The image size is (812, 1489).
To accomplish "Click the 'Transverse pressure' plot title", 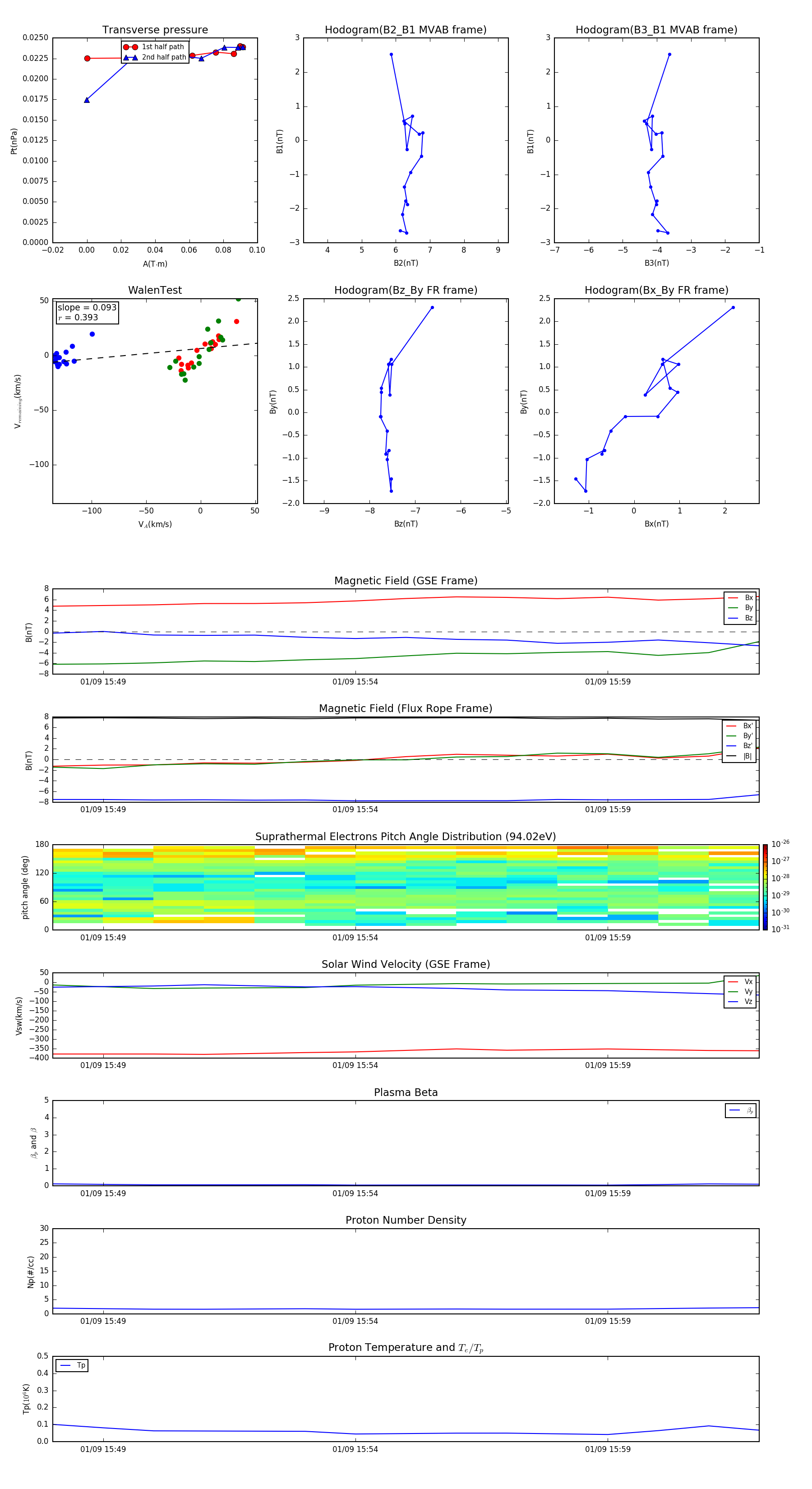I will coord(155,30).
